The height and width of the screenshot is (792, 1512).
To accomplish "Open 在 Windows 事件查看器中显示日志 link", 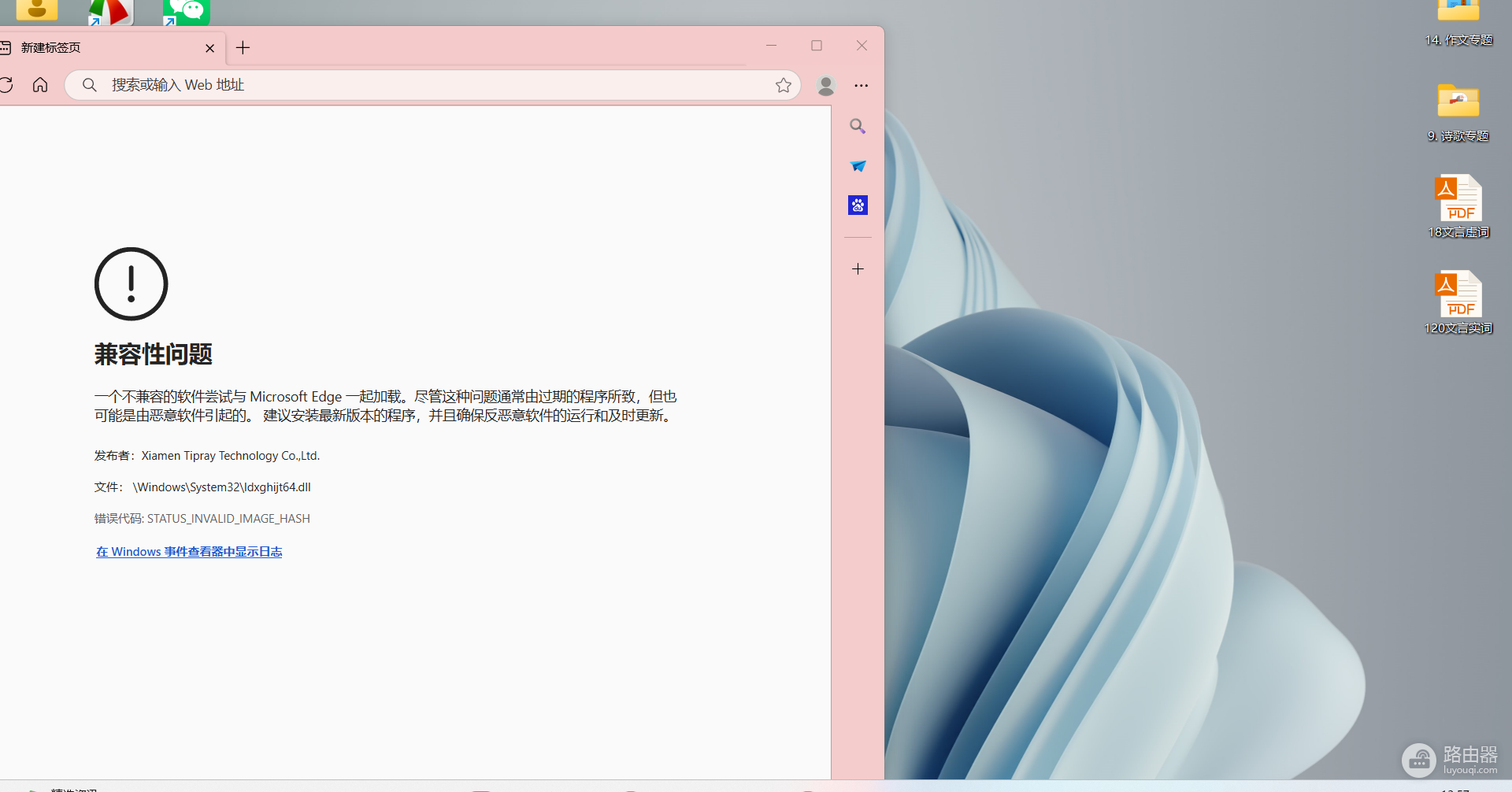I will (x=189, y=552).
